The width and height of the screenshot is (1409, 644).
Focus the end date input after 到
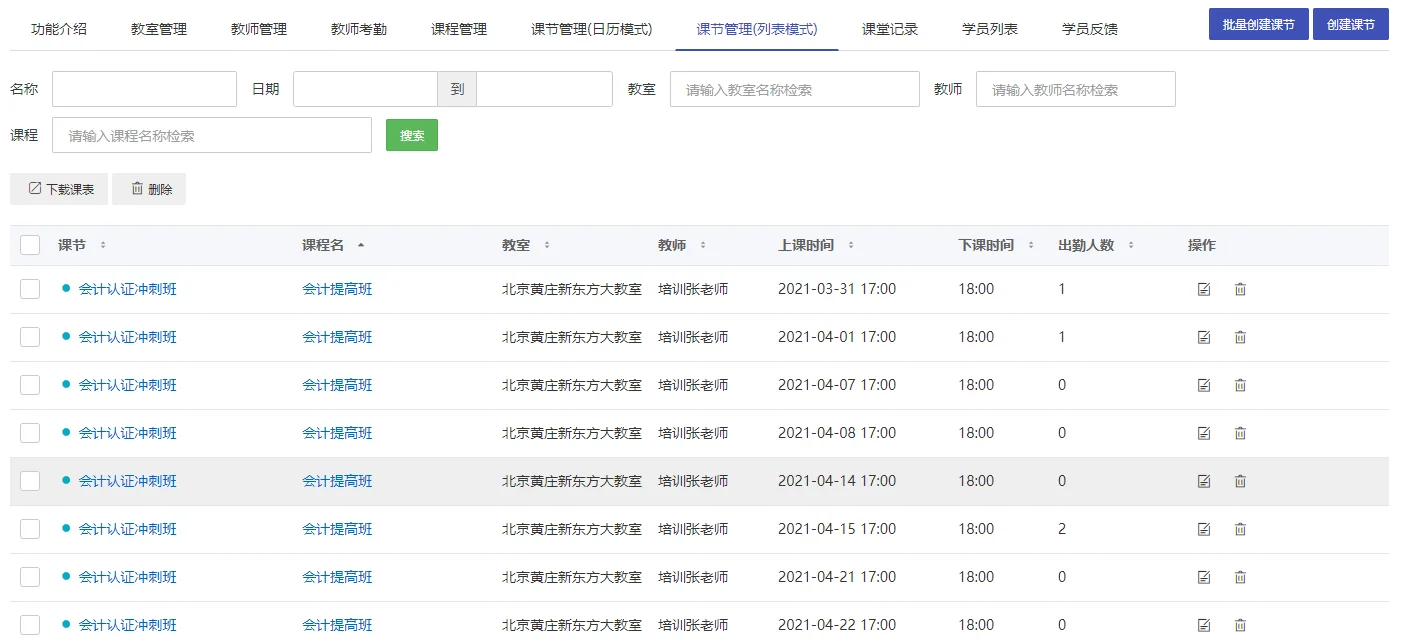coord(544,89)
